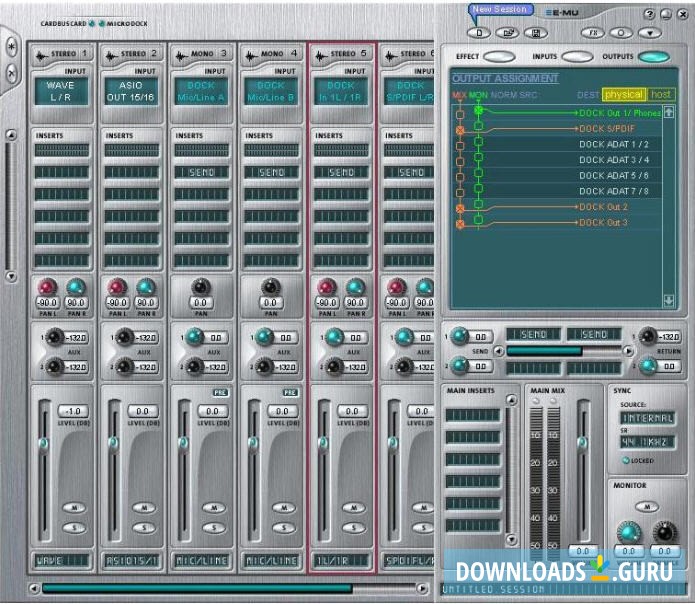
Task: Click the second SEND slot in effects section
Action: tap(594, 335)
